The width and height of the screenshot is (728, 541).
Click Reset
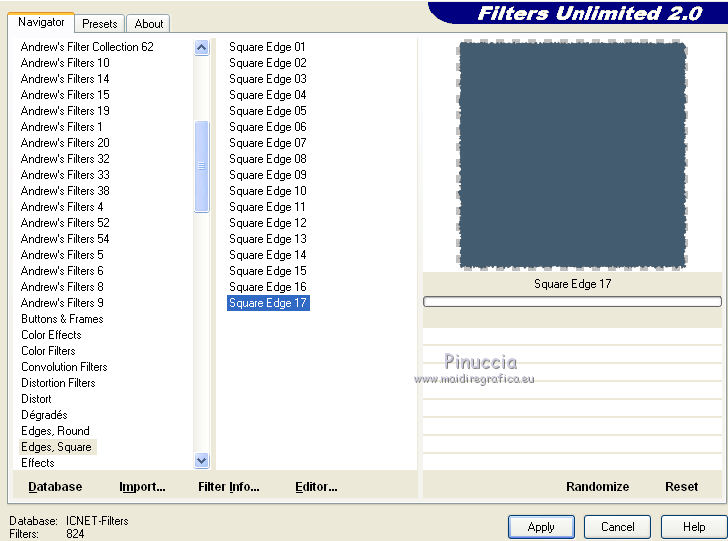point(681,487)
